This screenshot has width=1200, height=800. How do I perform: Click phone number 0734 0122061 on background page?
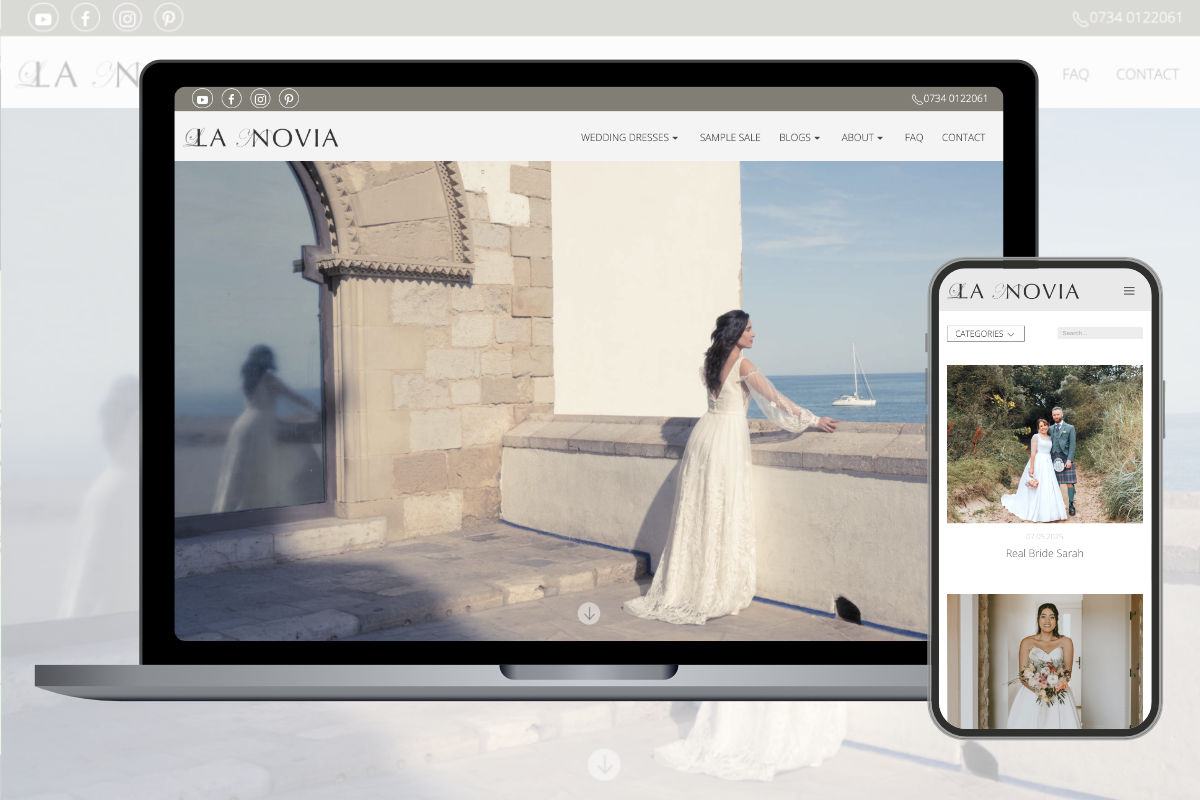(1136, 18)
